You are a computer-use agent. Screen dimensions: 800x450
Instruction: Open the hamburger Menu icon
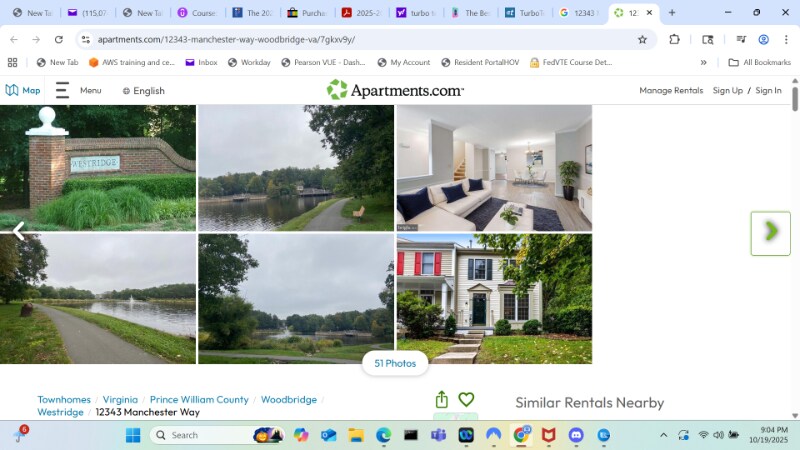click(62, 90)
